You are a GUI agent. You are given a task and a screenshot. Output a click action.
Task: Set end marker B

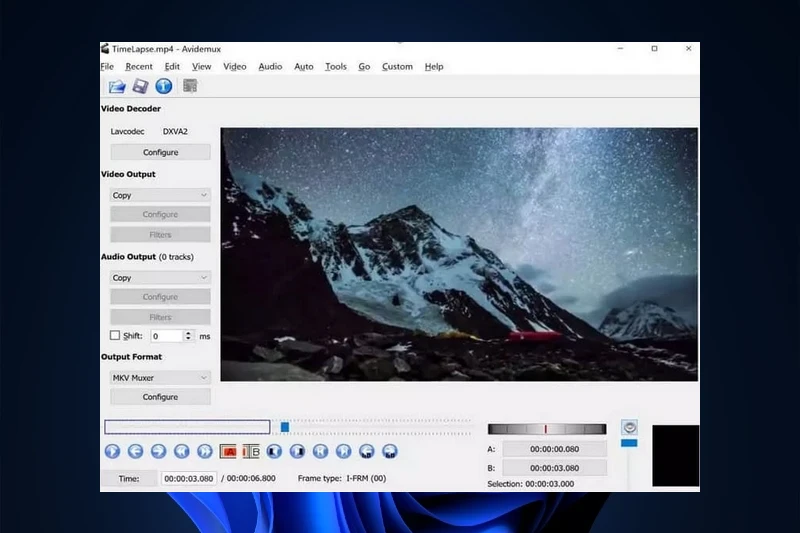(251, 451)
